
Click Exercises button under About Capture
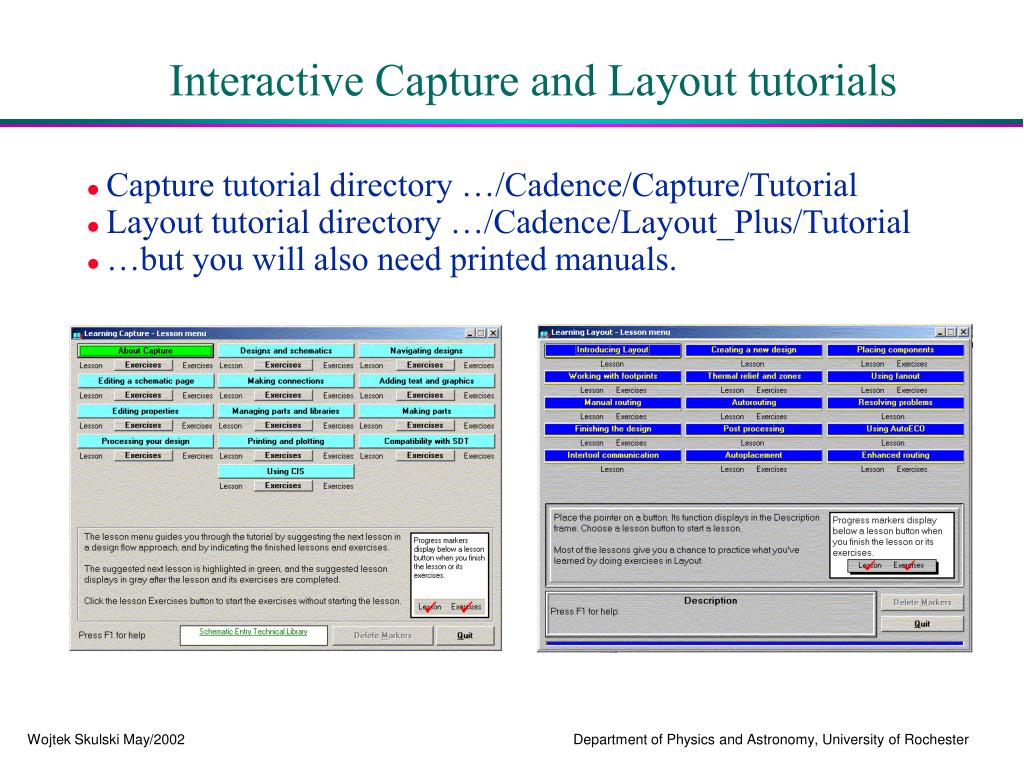[x=143, y=365]
